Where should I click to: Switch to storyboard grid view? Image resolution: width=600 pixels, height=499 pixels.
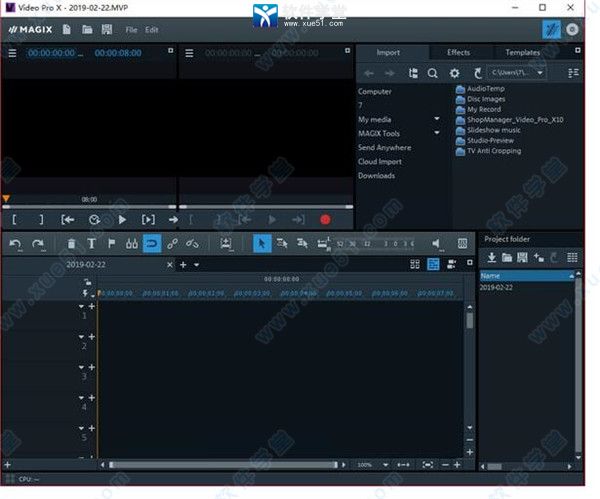(x=415, y=264)
